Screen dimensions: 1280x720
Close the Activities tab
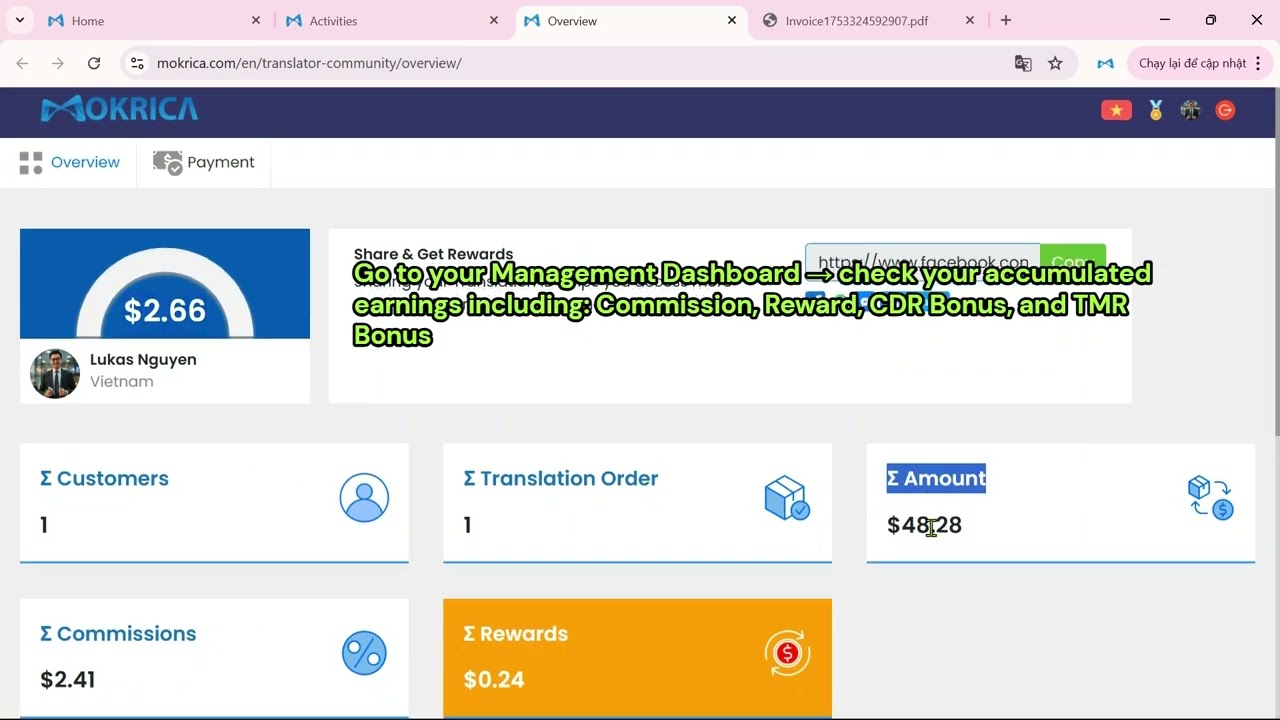pos(494,20)
